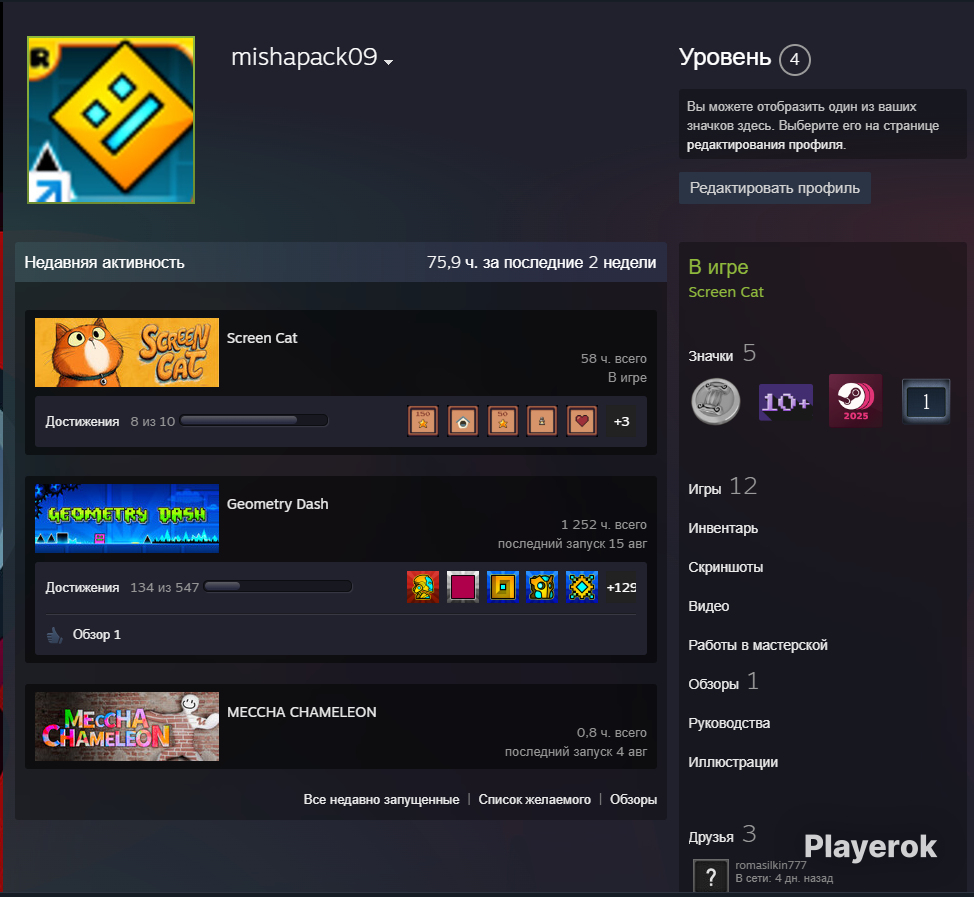Open the 'Скриншоты' section

tap(726, 567)
